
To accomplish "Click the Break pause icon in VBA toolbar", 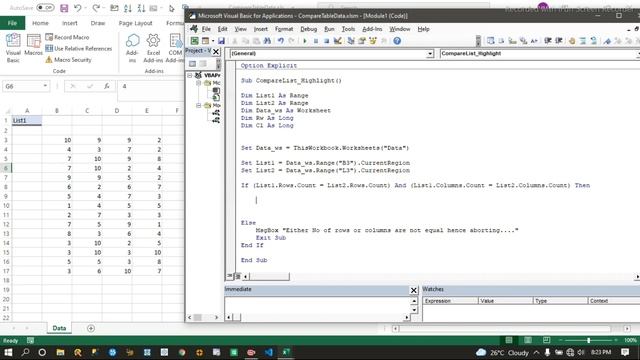I will pyautogui.click(x=316, y=41).
